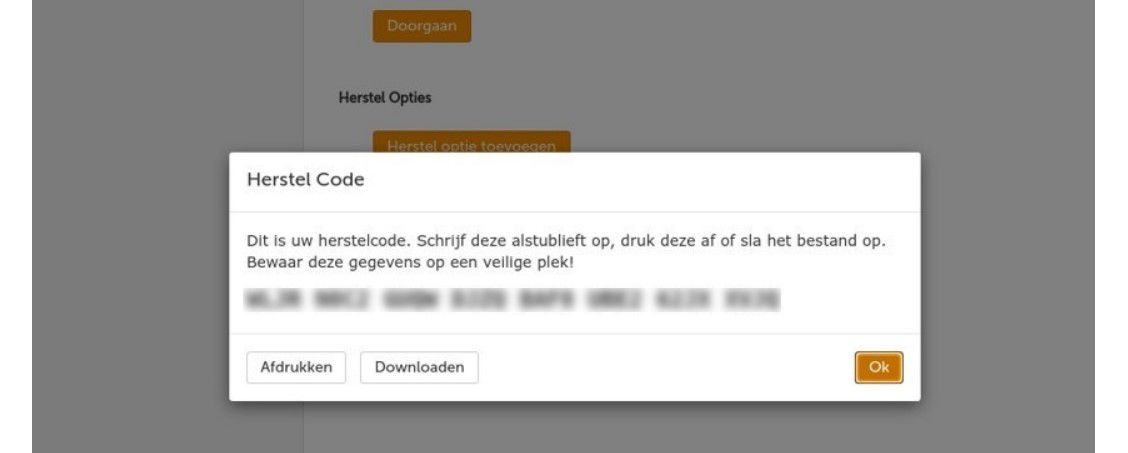Click Downloaden to save the recovery code
The width and height of the screenshot is (1128, 453).
[419, 367]
